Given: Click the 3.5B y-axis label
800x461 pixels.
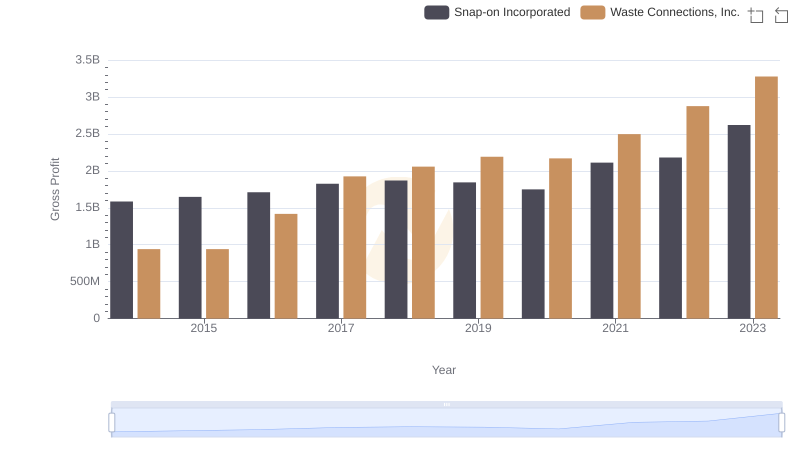Looking at the screenshot, I should (x=88, y=60).
